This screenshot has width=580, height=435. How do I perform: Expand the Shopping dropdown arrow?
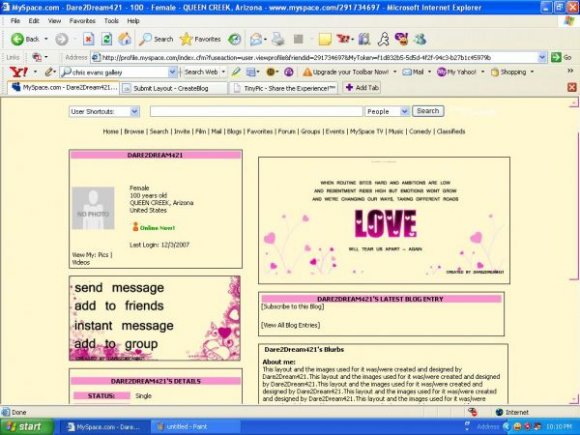532,72
